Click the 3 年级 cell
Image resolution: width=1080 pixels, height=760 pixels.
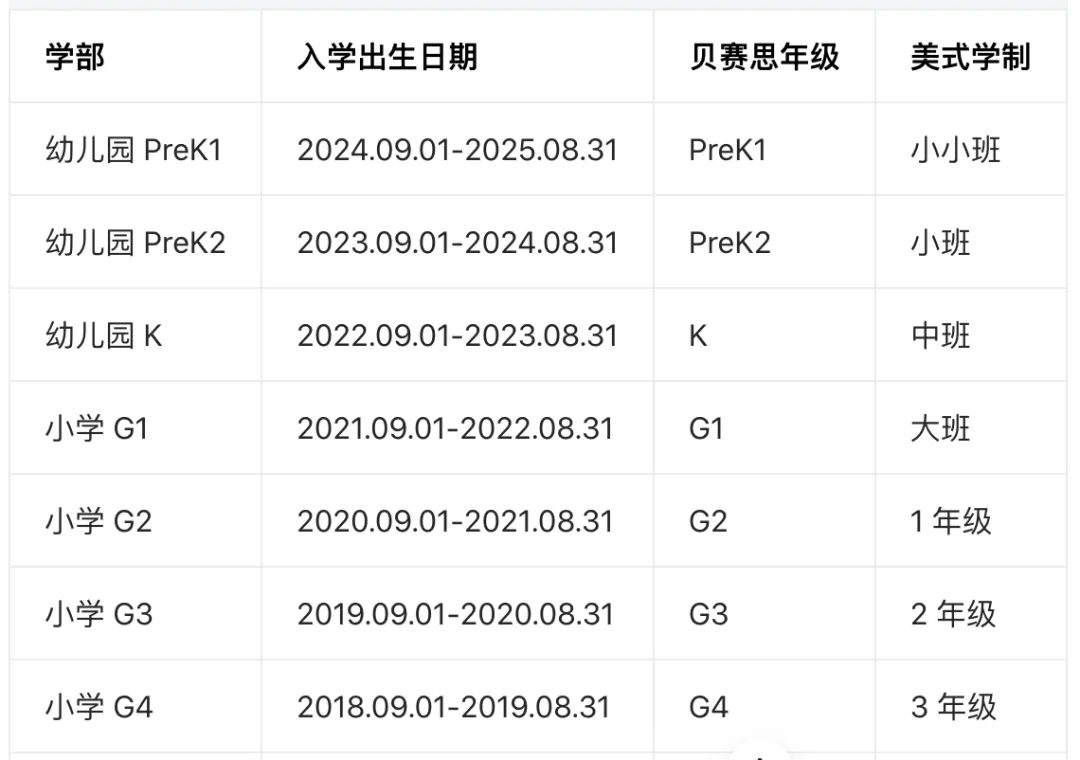coord(953,707)
